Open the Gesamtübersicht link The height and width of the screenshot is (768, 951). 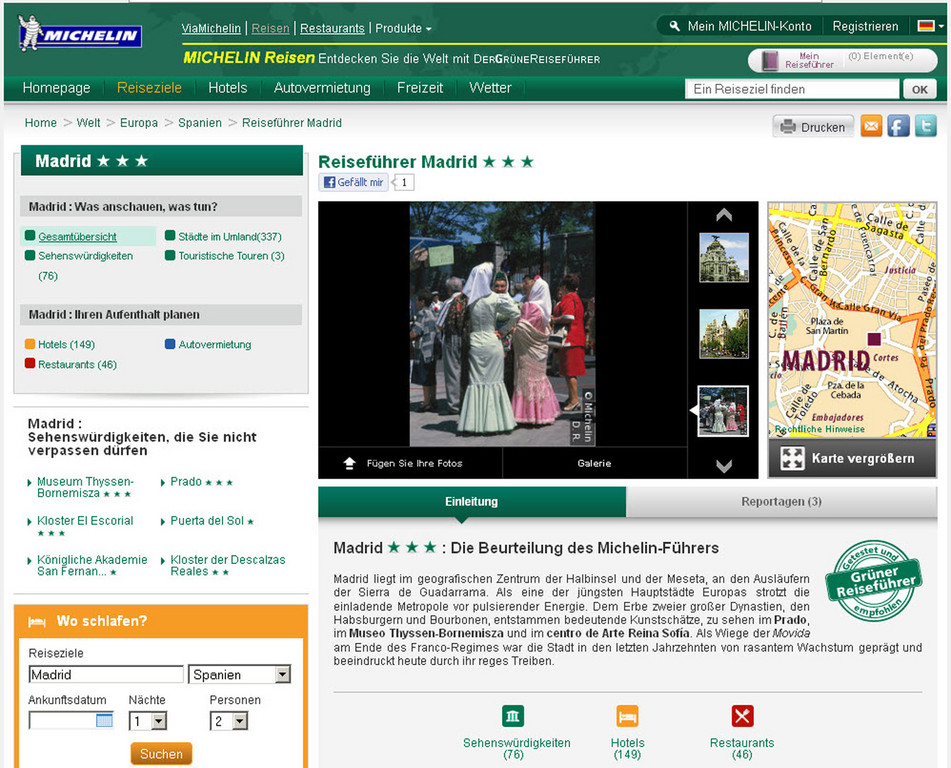tap(78, 237)
